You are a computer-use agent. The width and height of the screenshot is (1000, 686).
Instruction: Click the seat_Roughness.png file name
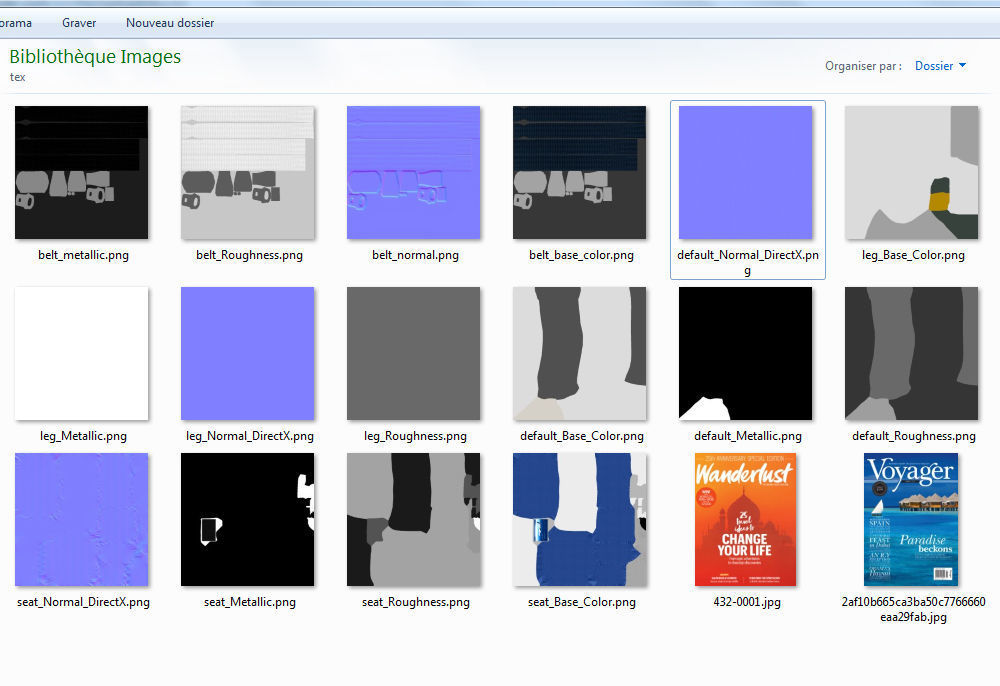tap(416, 602)
